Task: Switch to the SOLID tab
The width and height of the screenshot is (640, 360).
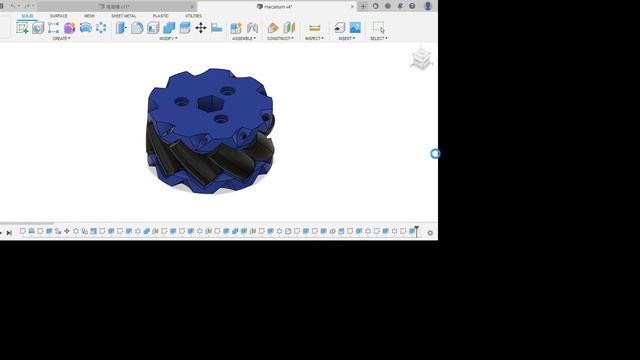Action: tap(27, 16)
